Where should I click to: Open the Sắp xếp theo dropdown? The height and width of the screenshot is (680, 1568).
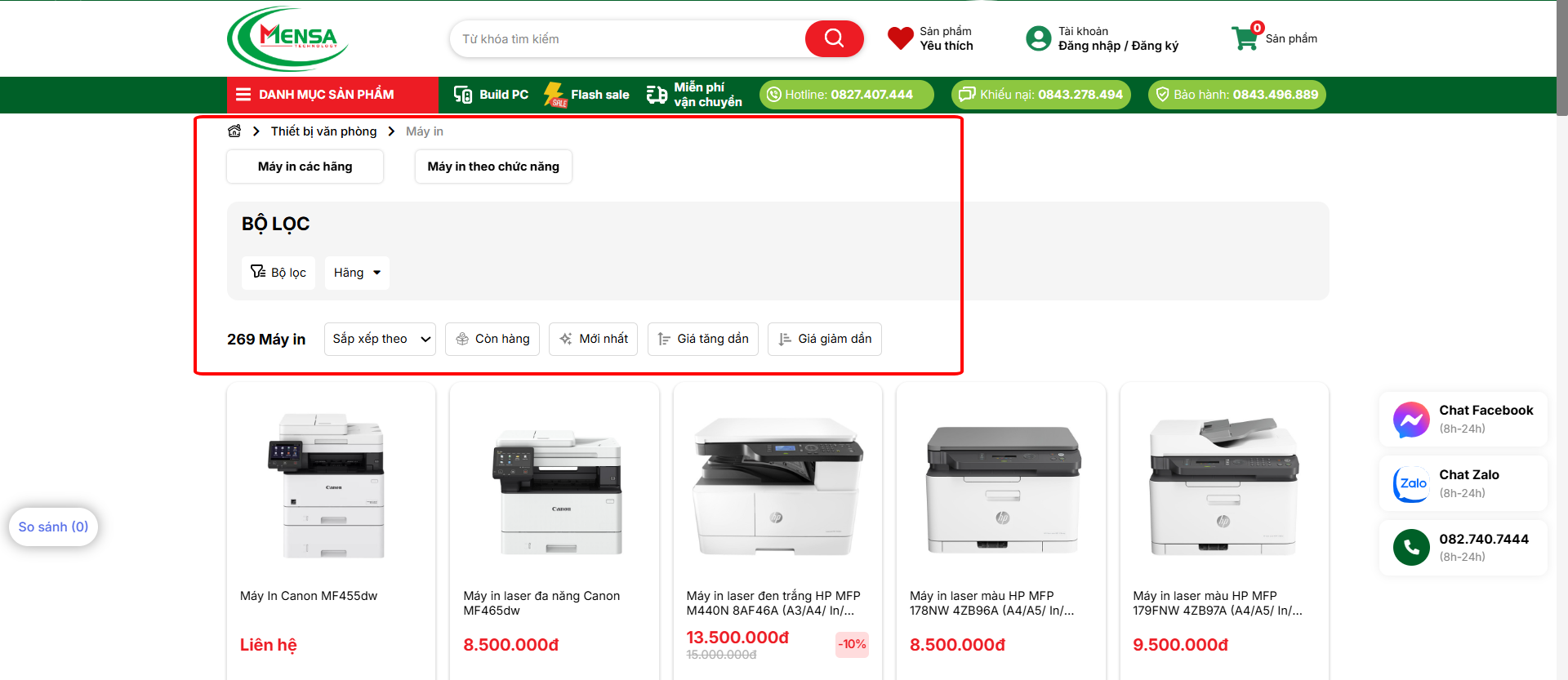pos(380,339)
